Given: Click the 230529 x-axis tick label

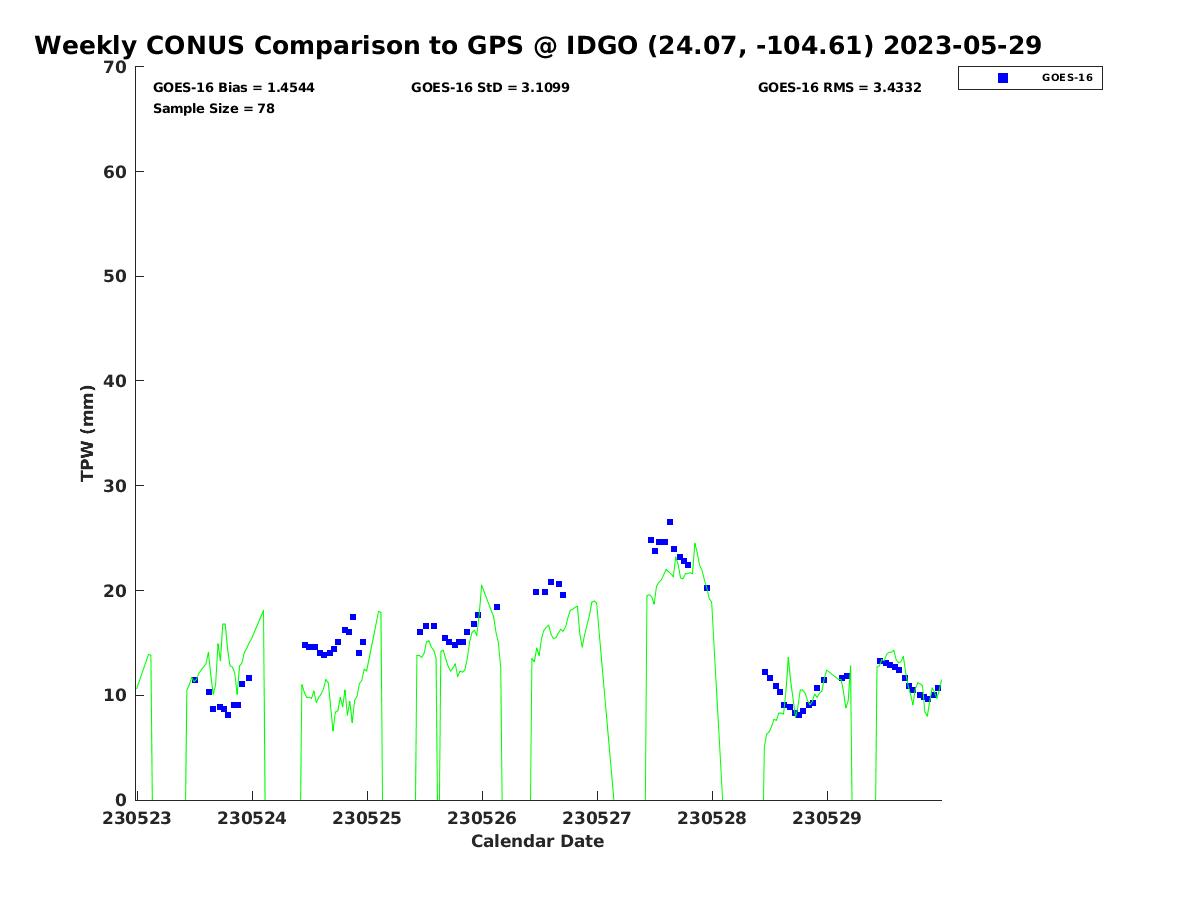Looking at the screenshot, I should 827,818.
